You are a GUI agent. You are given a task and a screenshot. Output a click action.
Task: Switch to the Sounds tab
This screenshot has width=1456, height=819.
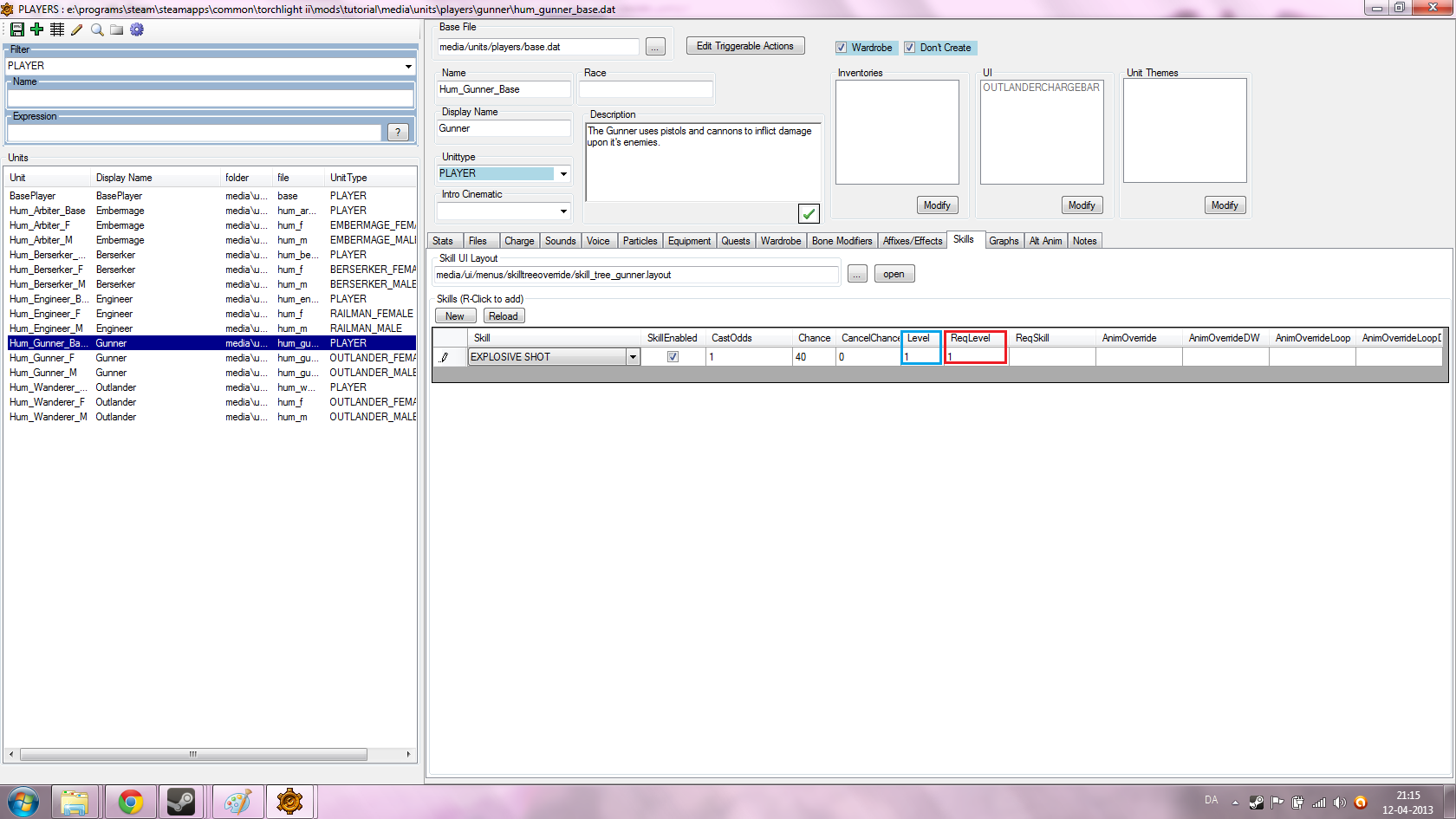click(x=561, y=241)
